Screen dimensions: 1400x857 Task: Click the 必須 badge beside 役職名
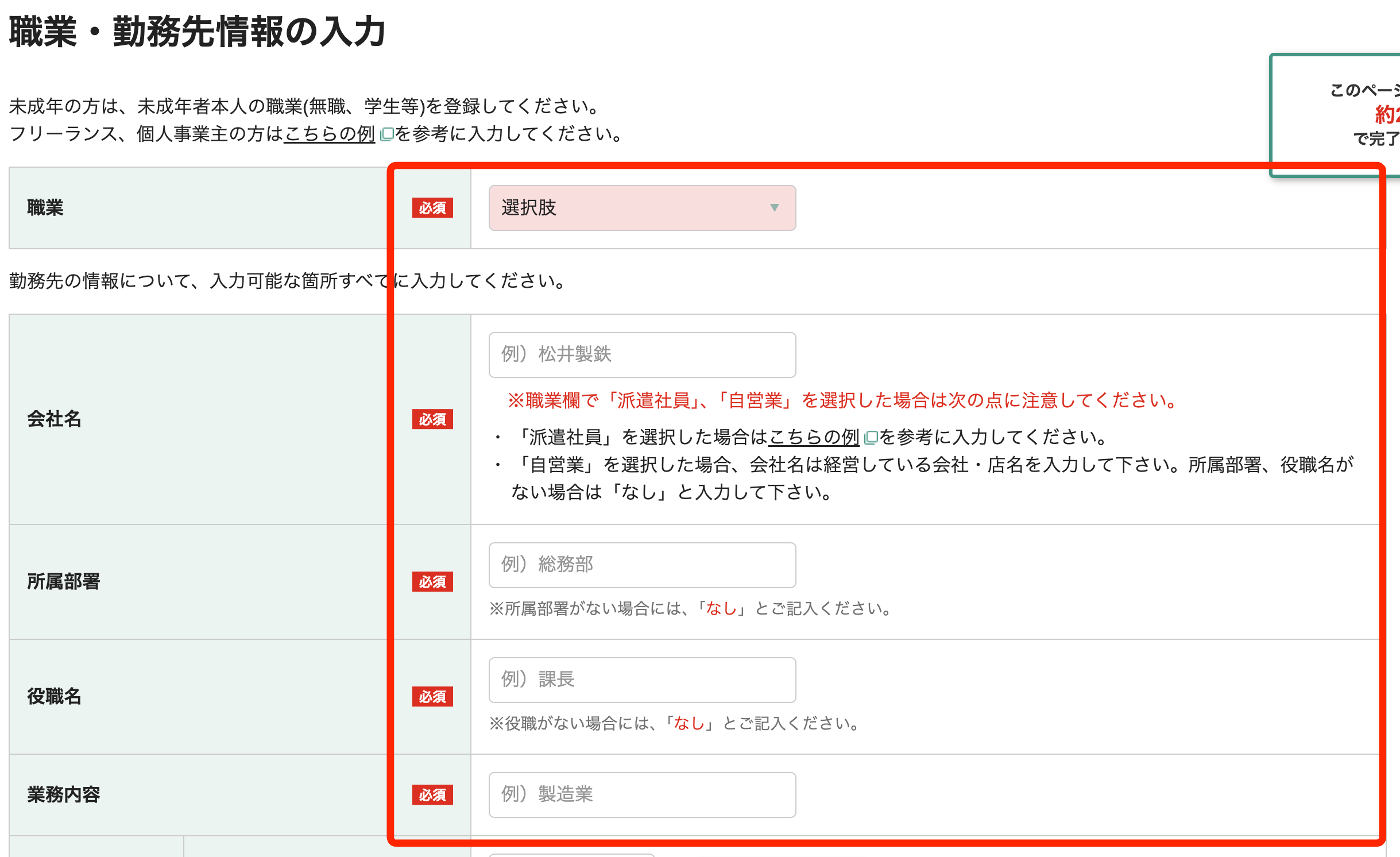point(432,698)
